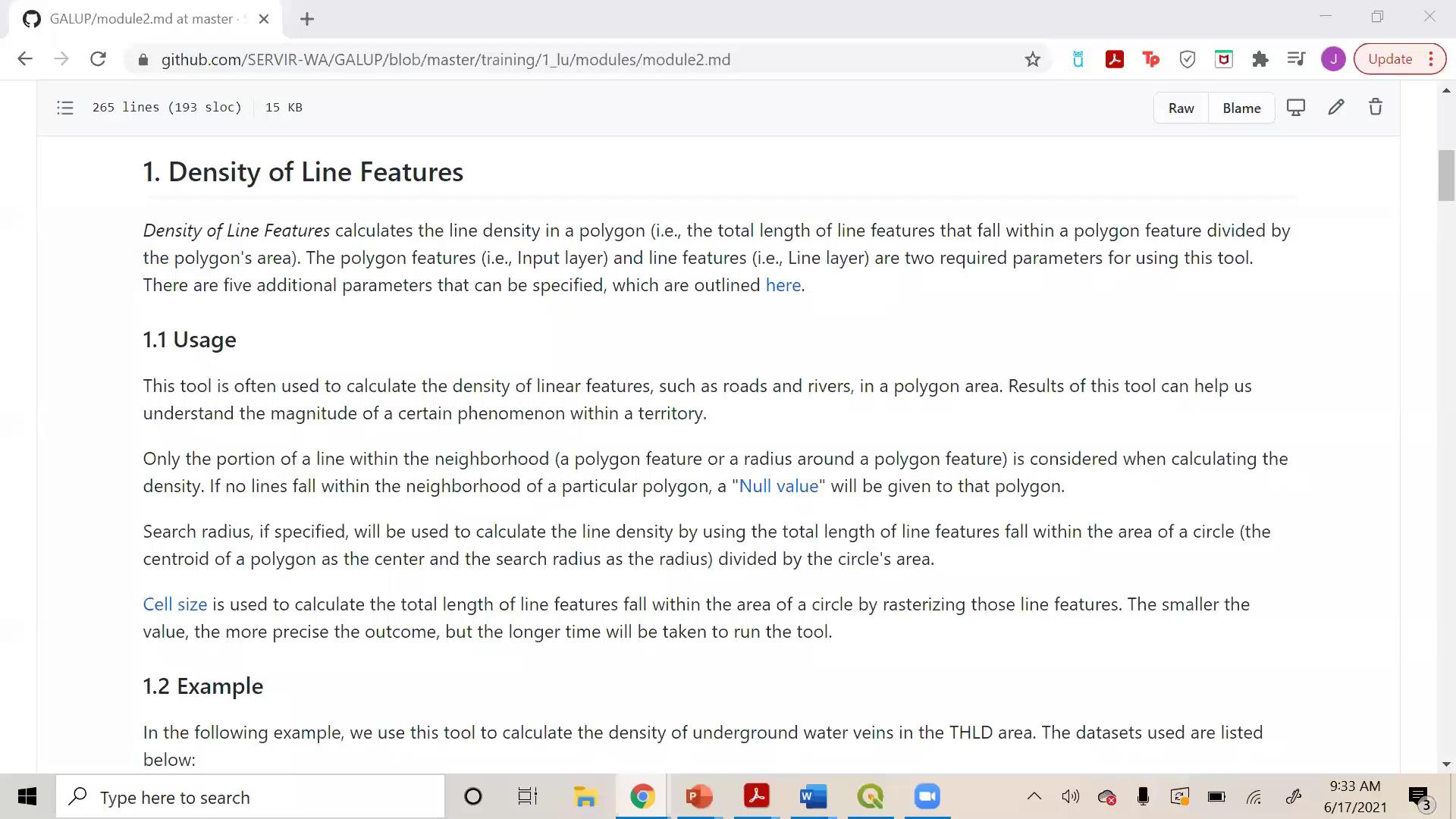
Task: Open a new browser tab
Action: click(x=307, y=19)
